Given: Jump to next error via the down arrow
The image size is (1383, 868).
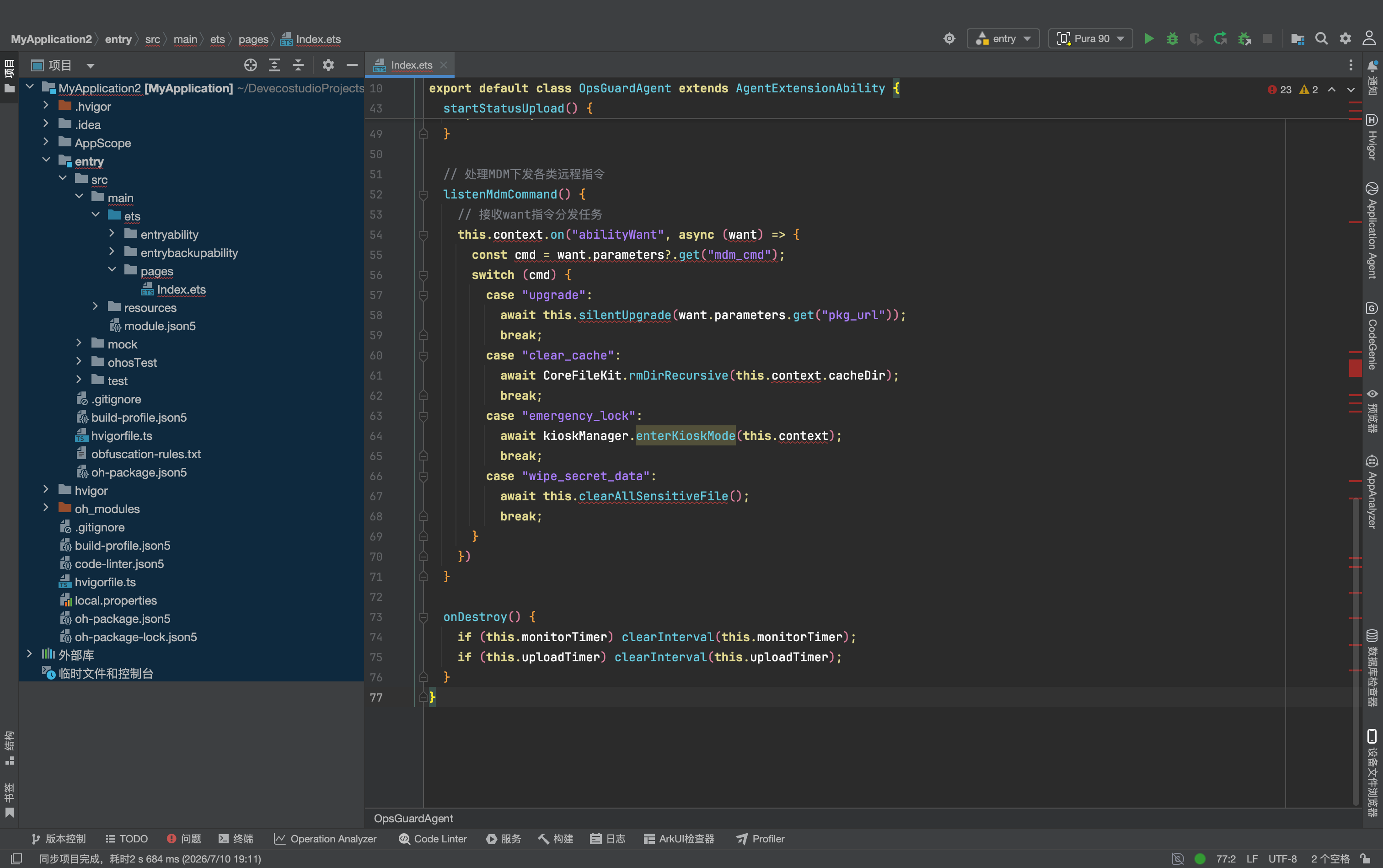Looking at the screenshot, I should point(1351,90).
